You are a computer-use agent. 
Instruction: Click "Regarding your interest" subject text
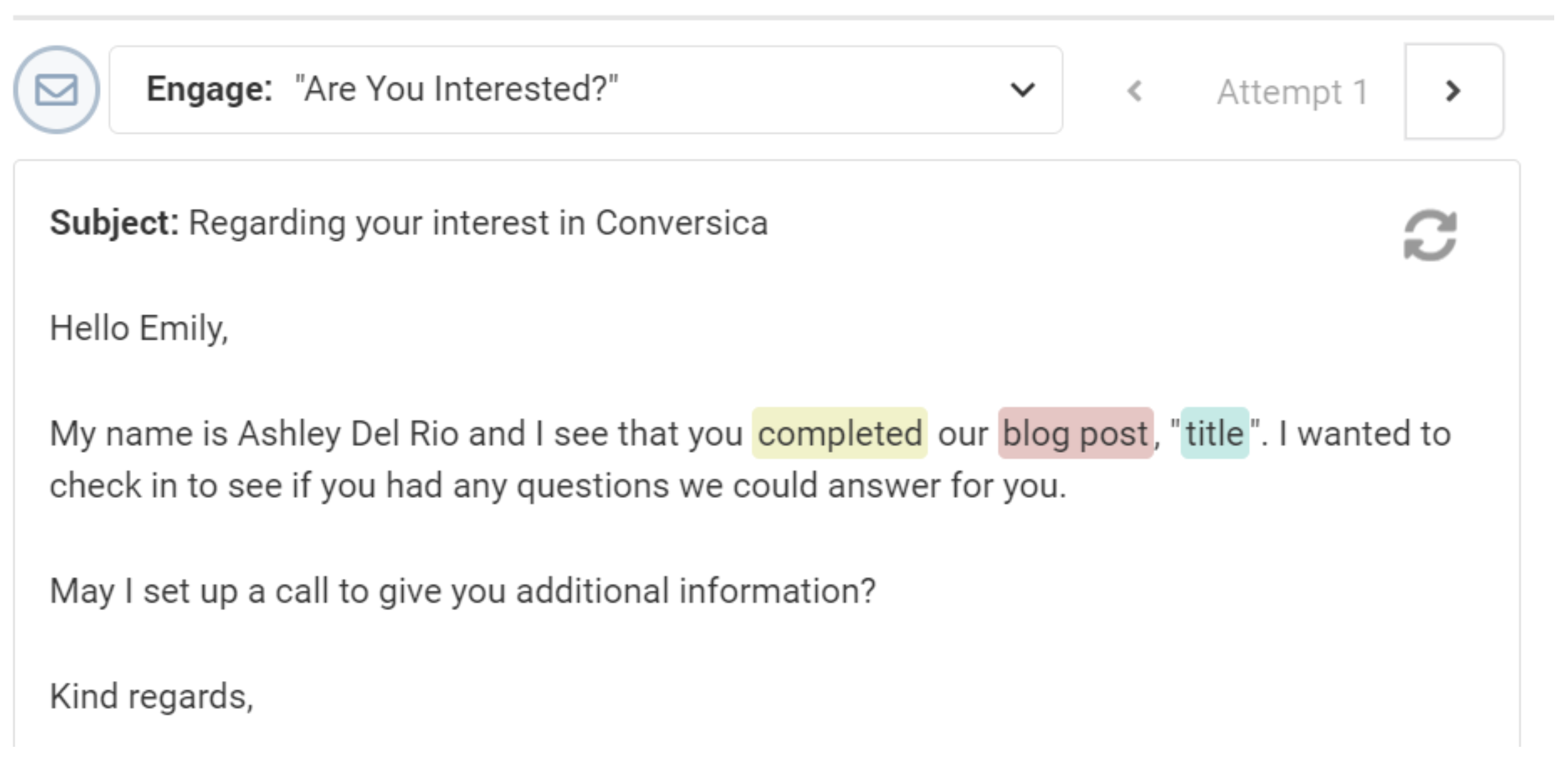(x=368, y=223)
